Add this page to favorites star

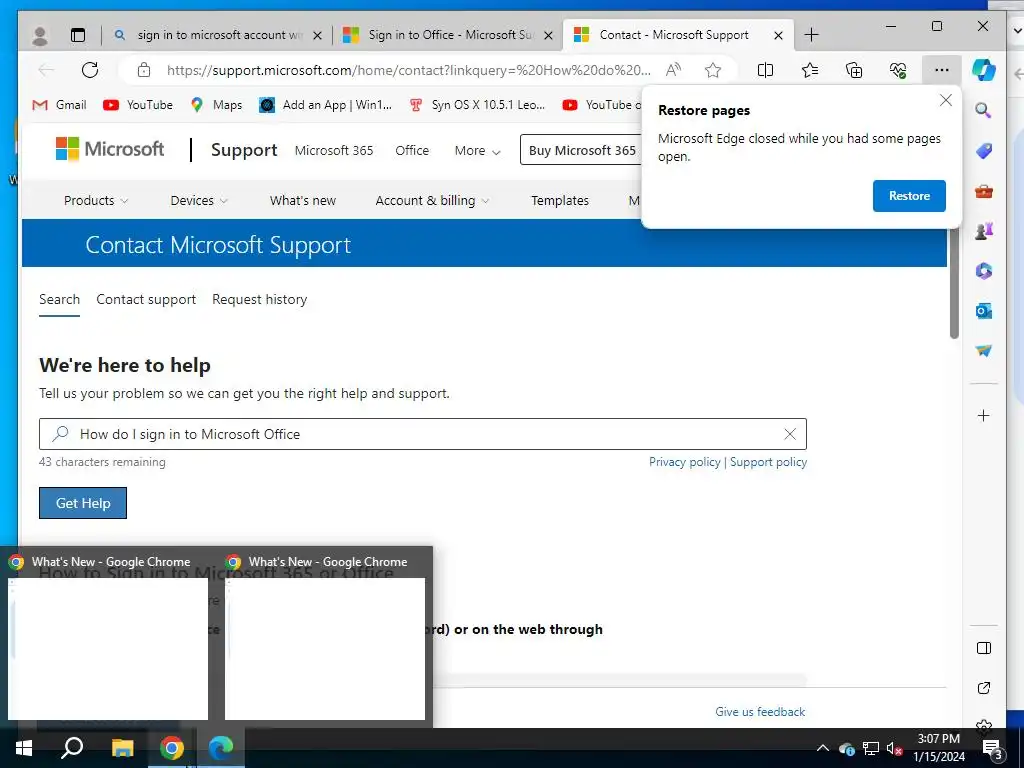pyautogui.click(x=712, y=70)
